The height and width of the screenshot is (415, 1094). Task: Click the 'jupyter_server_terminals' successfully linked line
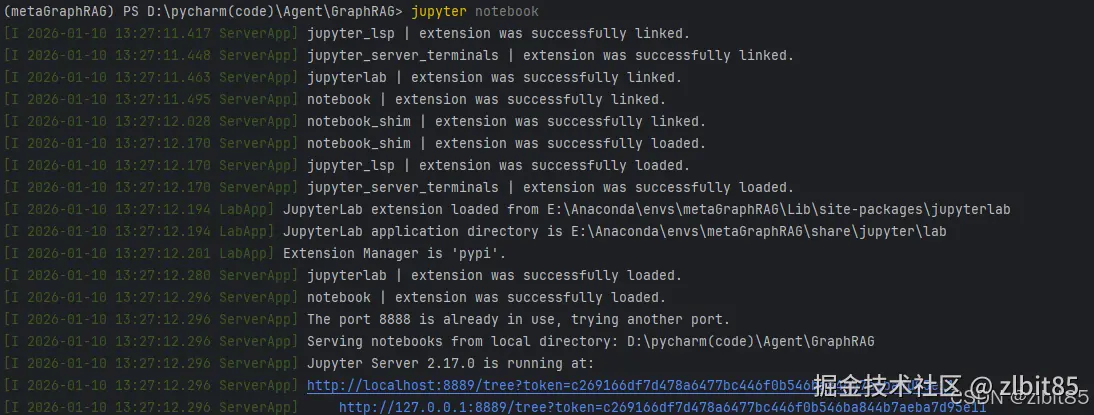[550, 55]
